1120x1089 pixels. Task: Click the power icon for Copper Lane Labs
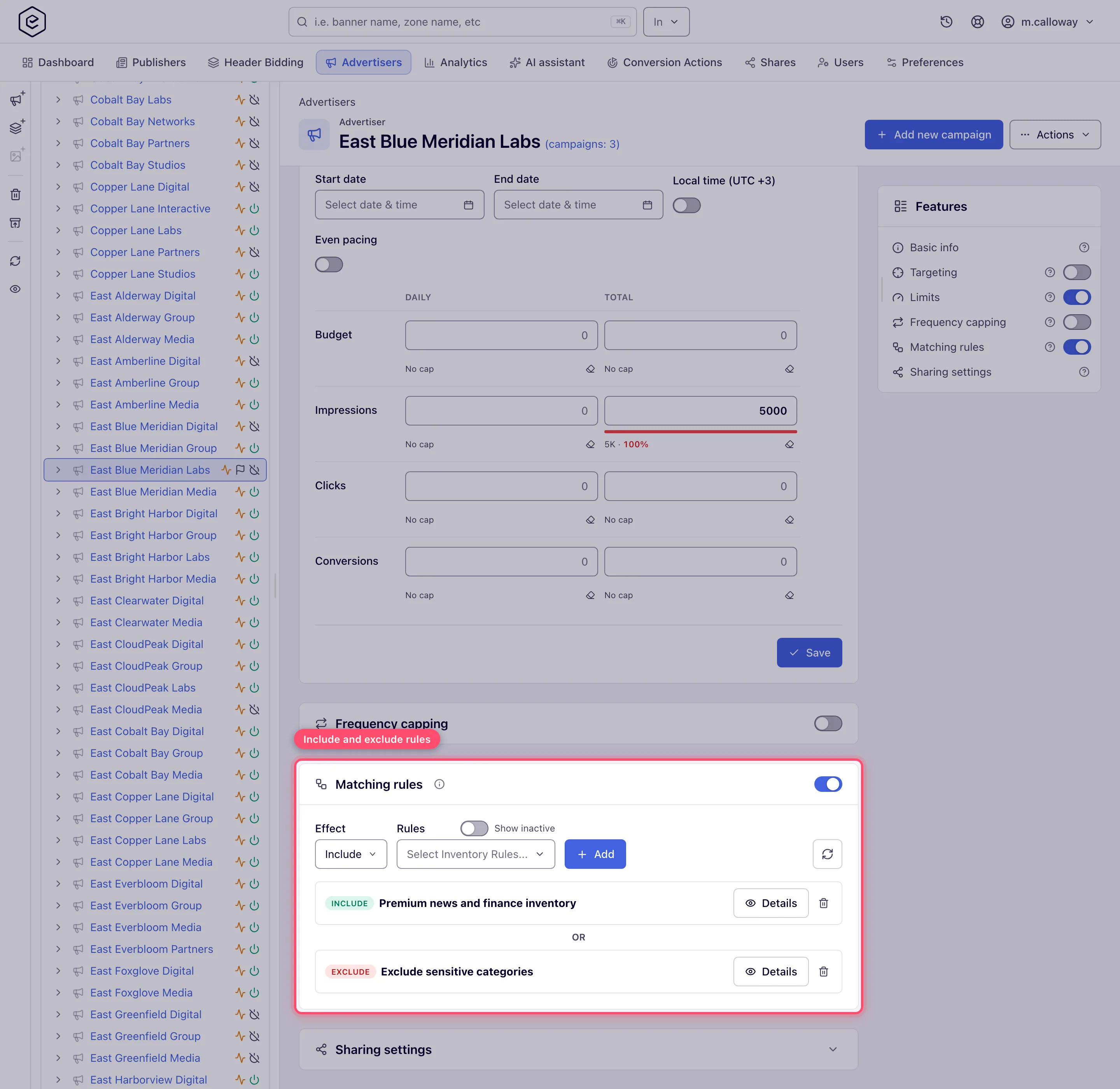[x=255, y=231]
